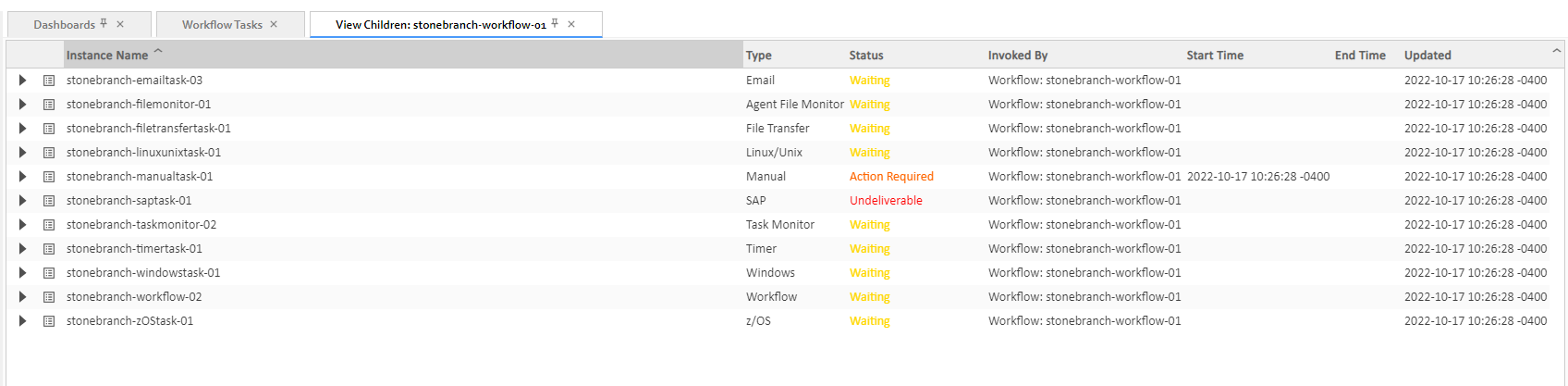Switch to the Dashboards tab
This screenshot has width=1568, height=386.
(x=64, y=25)
